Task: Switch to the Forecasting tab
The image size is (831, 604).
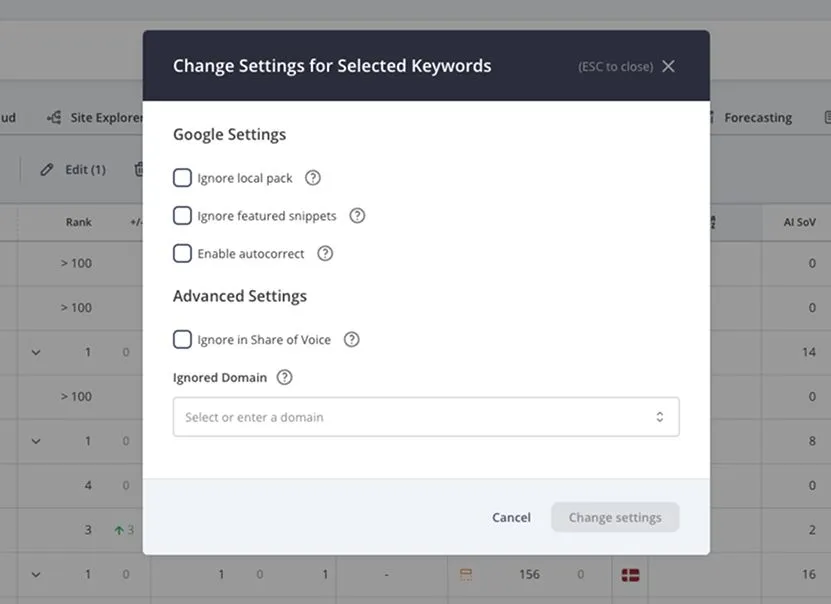Action: coord(759,117)
